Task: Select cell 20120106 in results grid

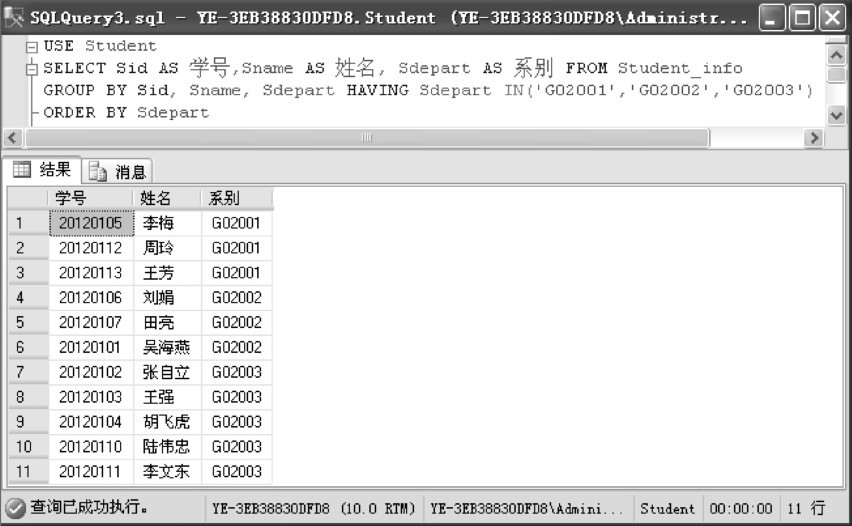Action: click(91, 298)
